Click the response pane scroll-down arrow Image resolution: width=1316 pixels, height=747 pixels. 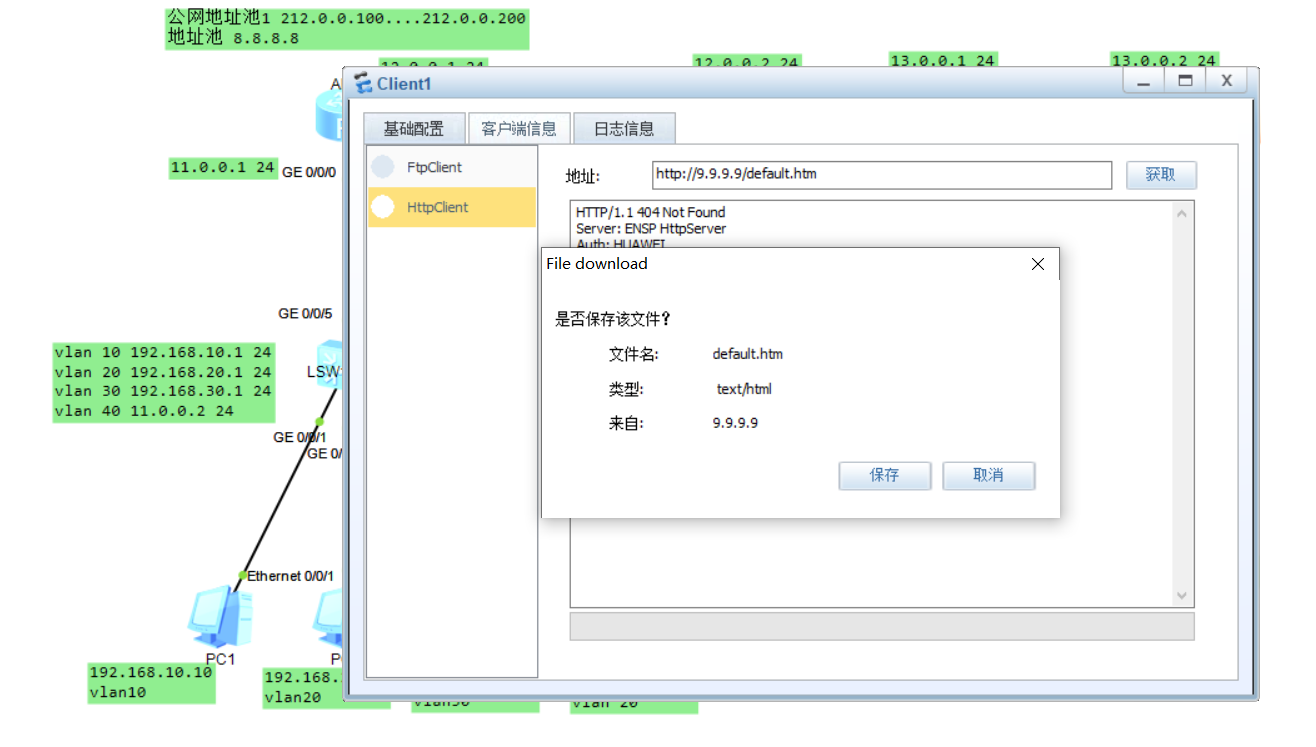[1182, 596]
